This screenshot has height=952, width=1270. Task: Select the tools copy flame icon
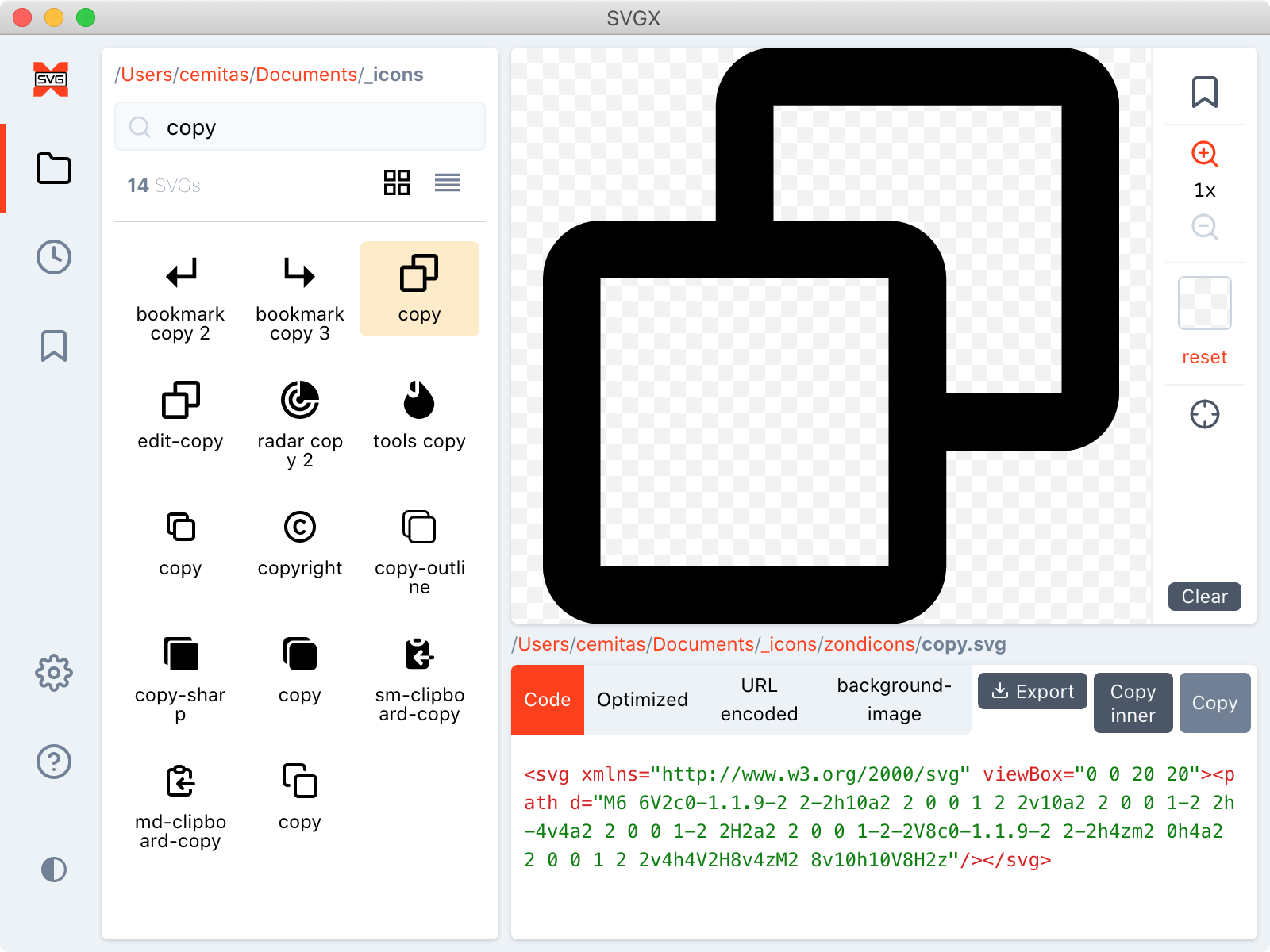[x=420, y=416]
